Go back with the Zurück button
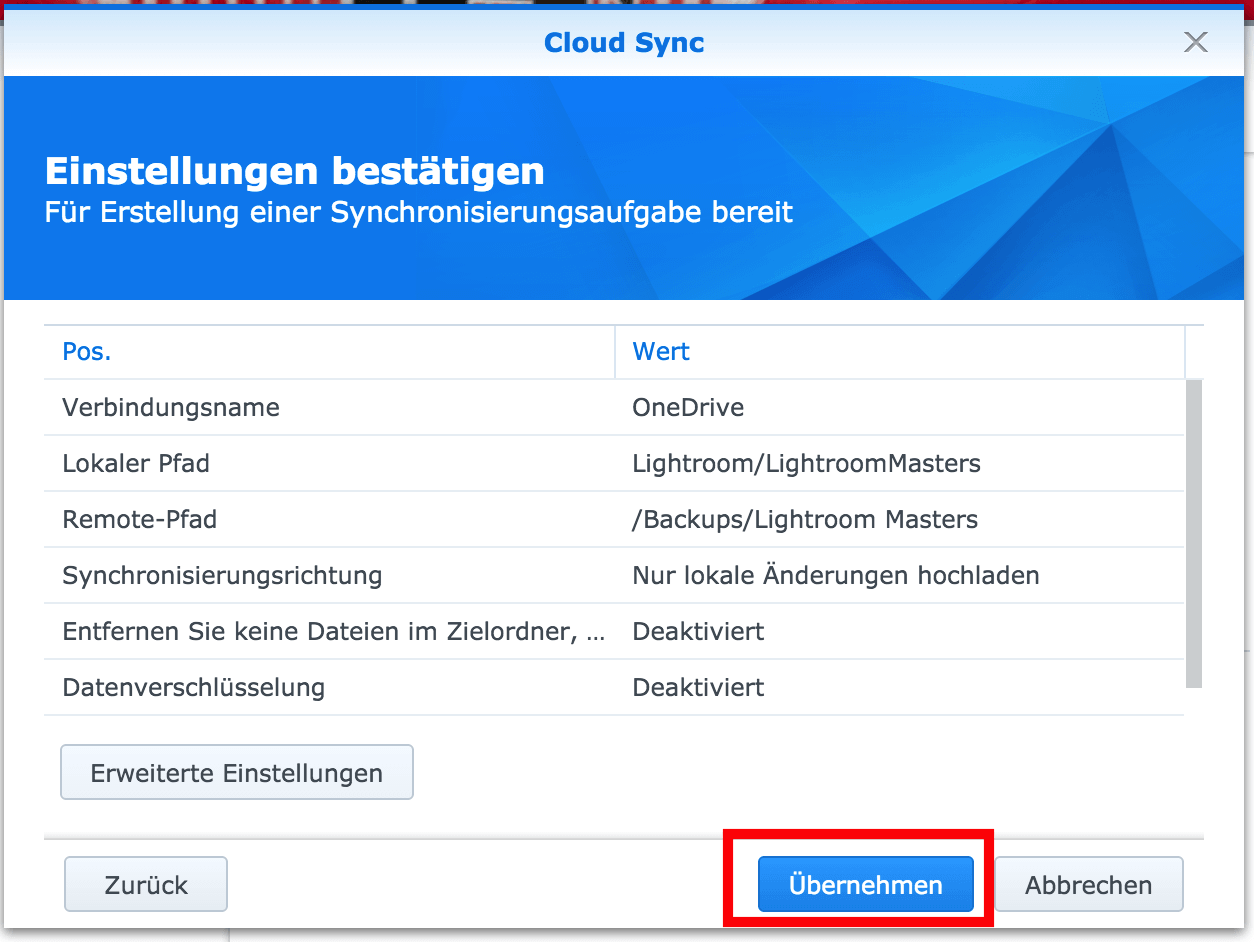The width and height of the screenshot is (1254, 942). click(146, 884)
